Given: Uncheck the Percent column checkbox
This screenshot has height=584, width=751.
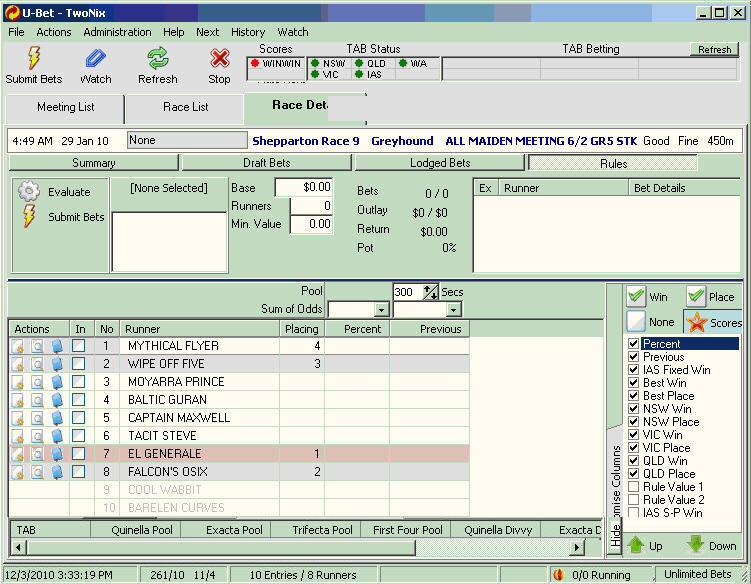Looking at the screenshot, I should point(633,344).
